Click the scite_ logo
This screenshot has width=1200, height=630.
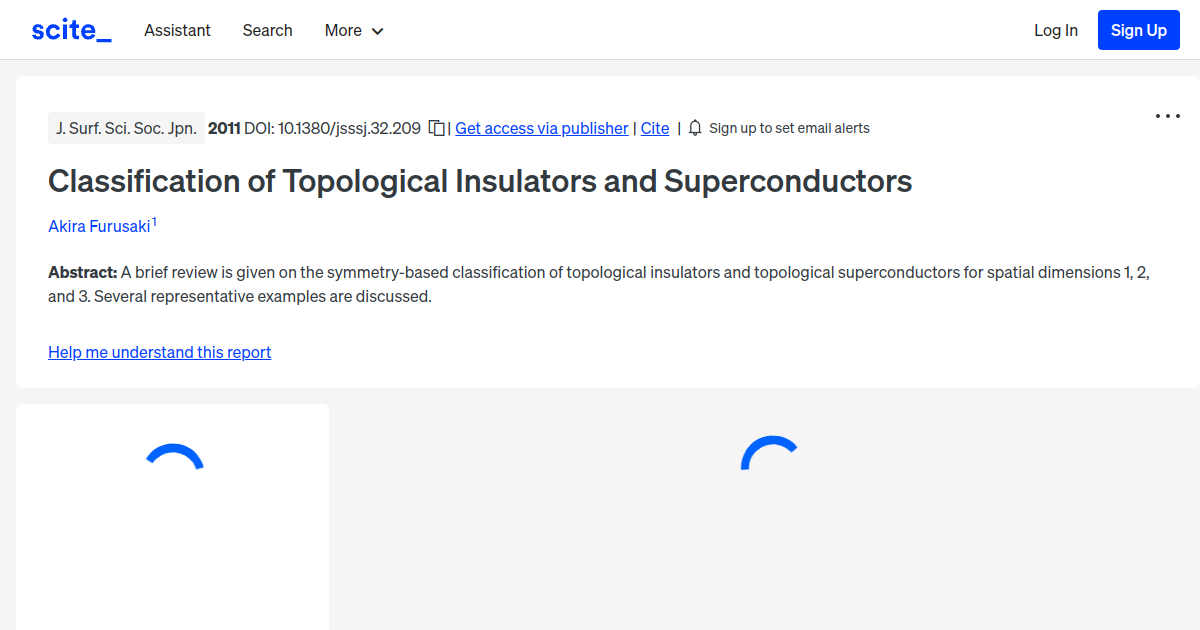[70, 29]
